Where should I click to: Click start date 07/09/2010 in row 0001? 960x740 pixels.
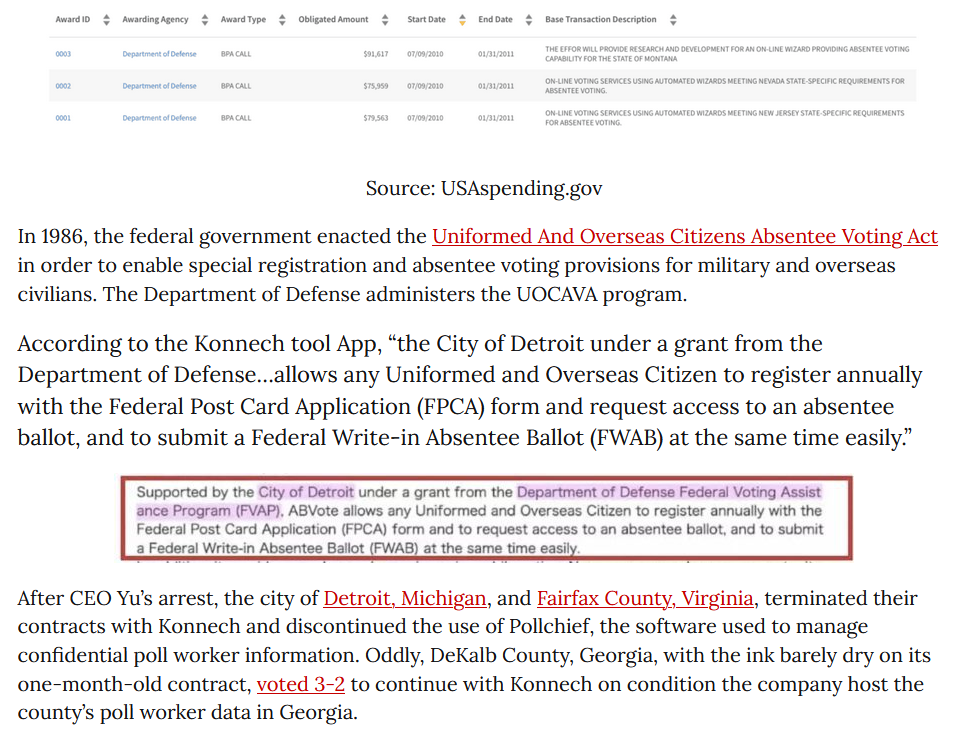click(x=425, y=118)
